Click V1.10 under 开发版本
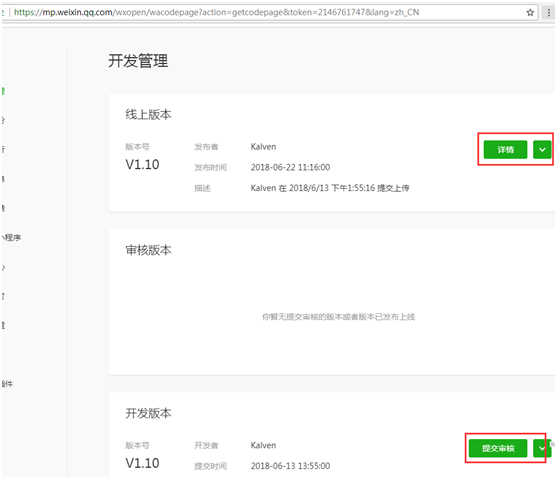The height and width of the screenshot is (479, 557). click(142, 463)
